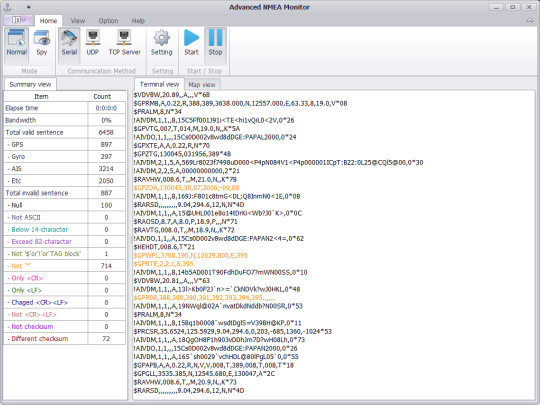Select the Different checksum row
Viewport: 540px width, 405px height.
(x=64, y=339)
